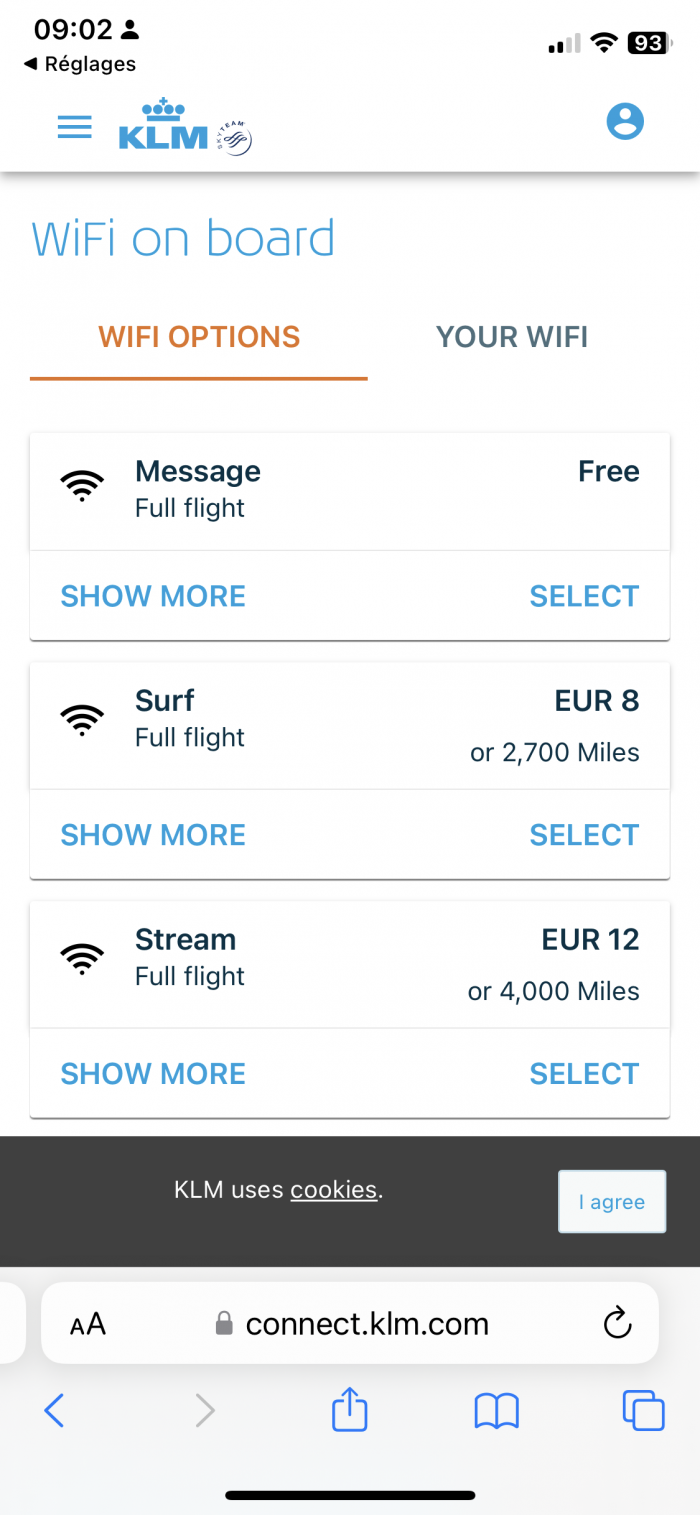The image size is (700, 1515).
Task: Expand SHOW MORE for Stream plan
Action: coord(153,1074)
